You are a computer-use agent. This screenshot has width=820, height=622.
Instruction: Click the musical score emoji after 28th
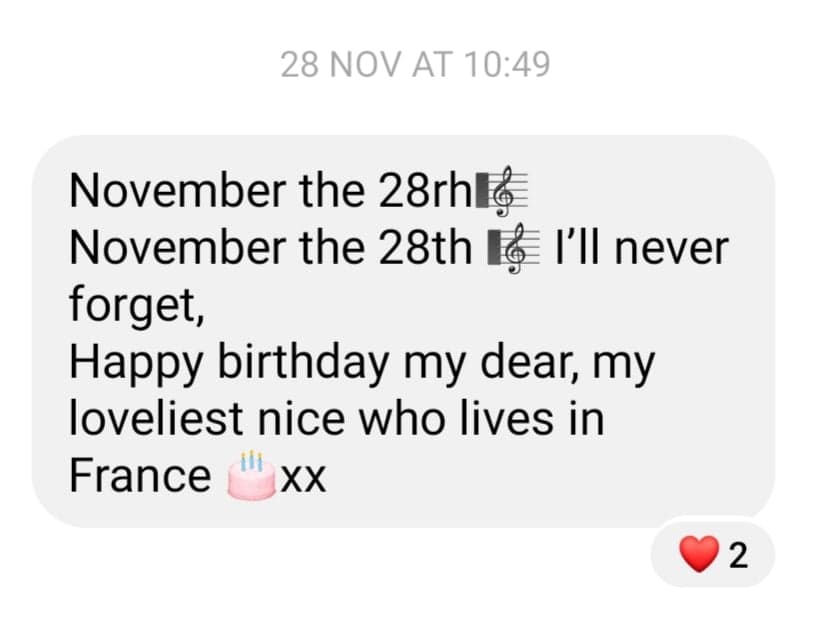[514, 248]
